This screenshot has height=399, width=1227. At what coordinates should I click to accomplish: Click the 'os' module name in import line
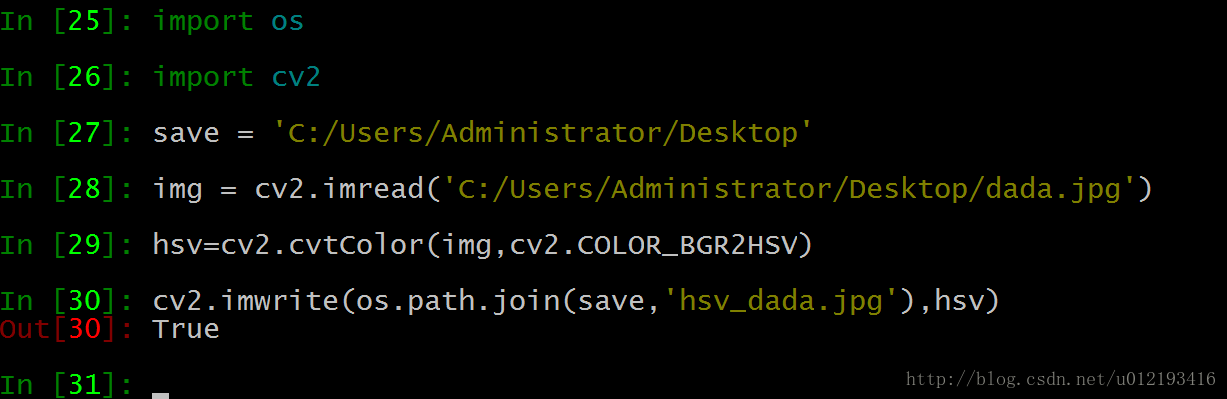287,21
